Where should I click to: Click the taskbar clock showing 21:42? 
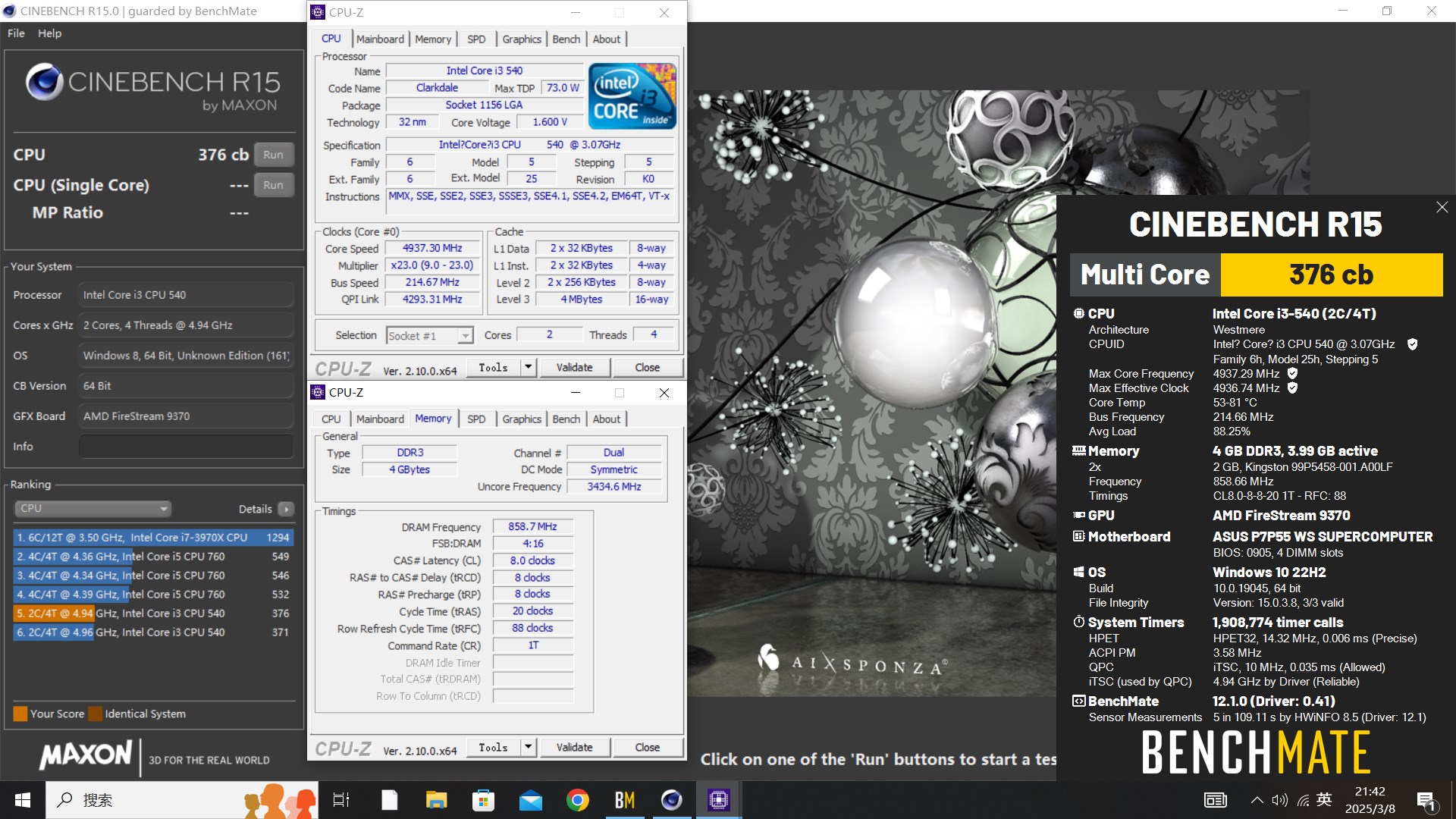tap(1370, 800)
